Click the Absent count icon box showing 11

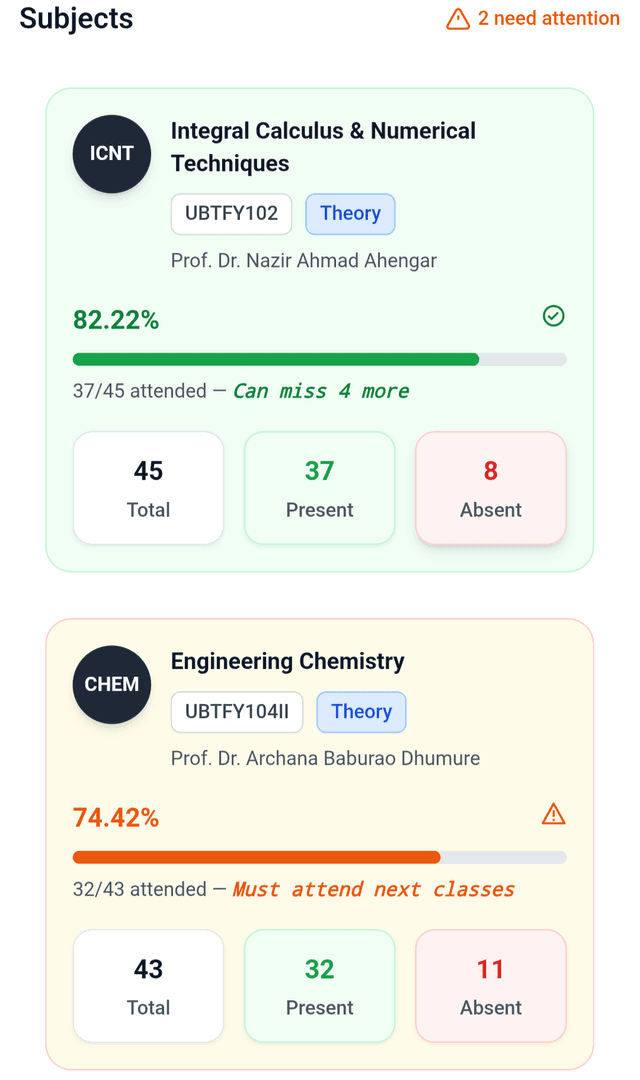[490, 985]
